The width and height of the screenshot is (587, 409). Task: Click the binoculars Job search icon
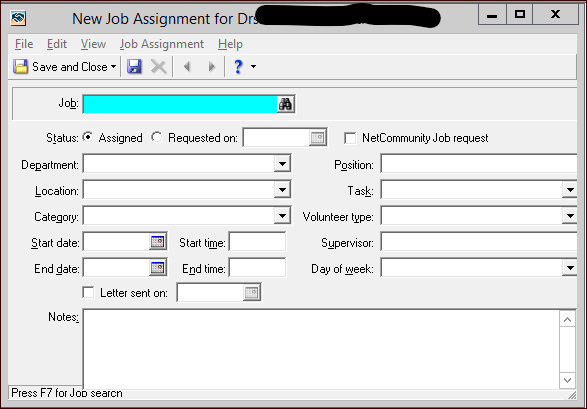[286, 104]
